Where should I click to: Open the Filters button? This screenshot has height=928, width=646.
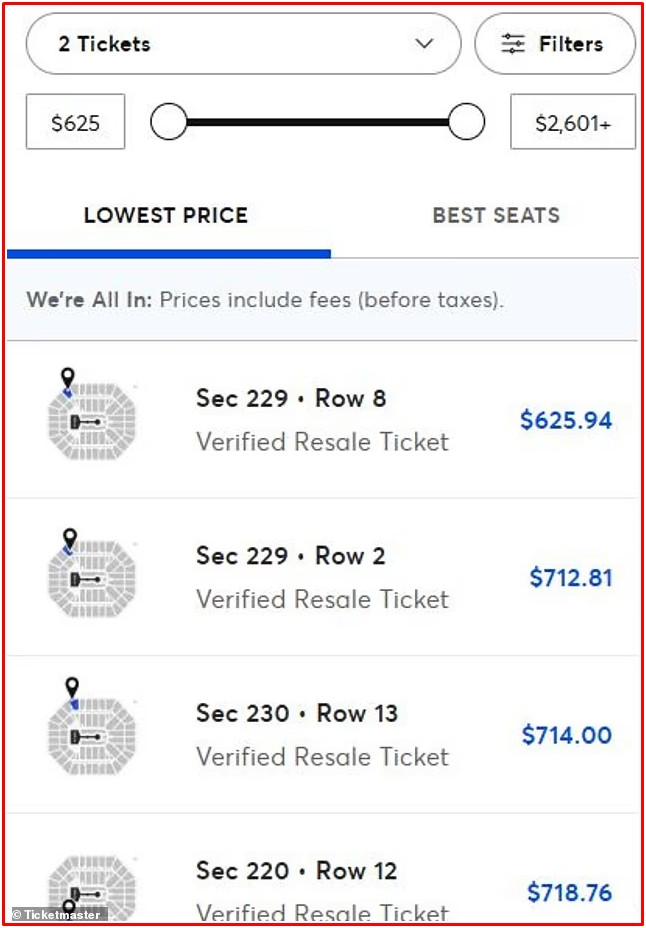point(555,44)
